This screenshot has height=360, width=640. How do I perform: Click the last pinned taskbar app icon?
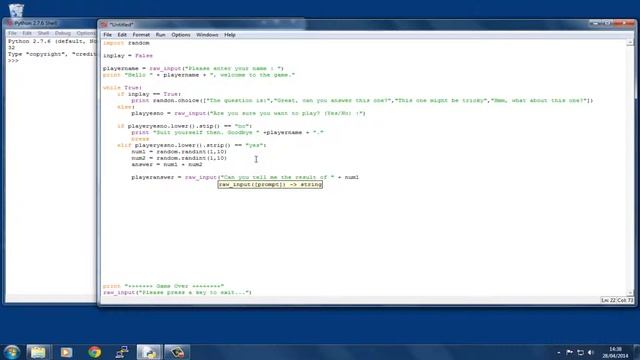(x=177, y=352)
